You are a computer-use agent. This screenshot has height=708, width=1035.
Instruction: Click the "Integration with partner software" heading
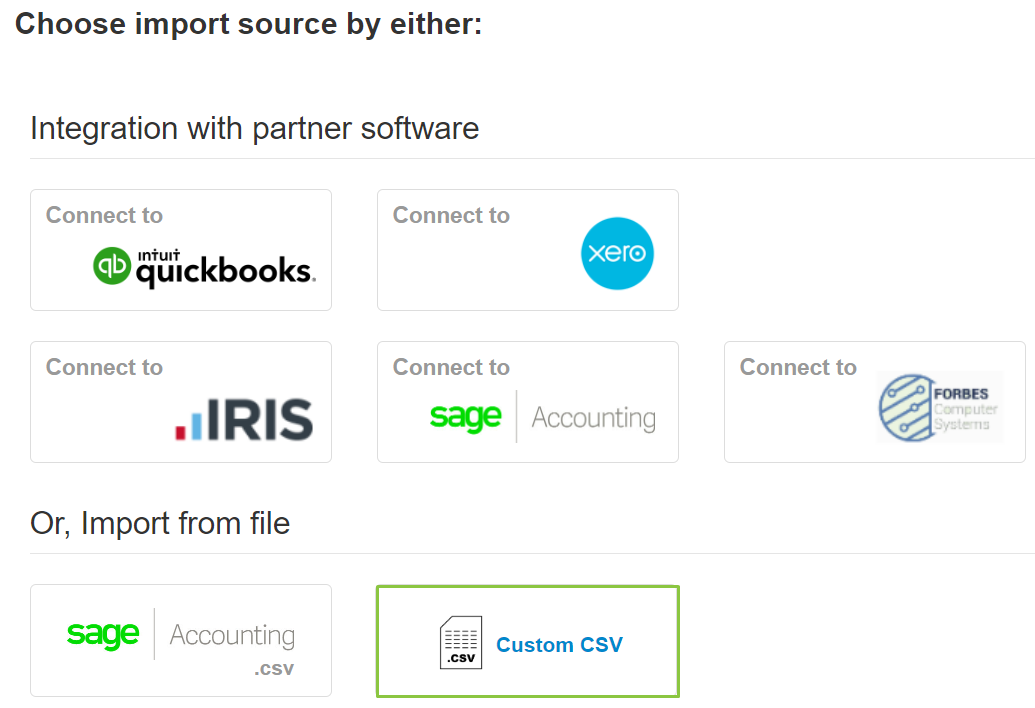[x=254, y=129]
